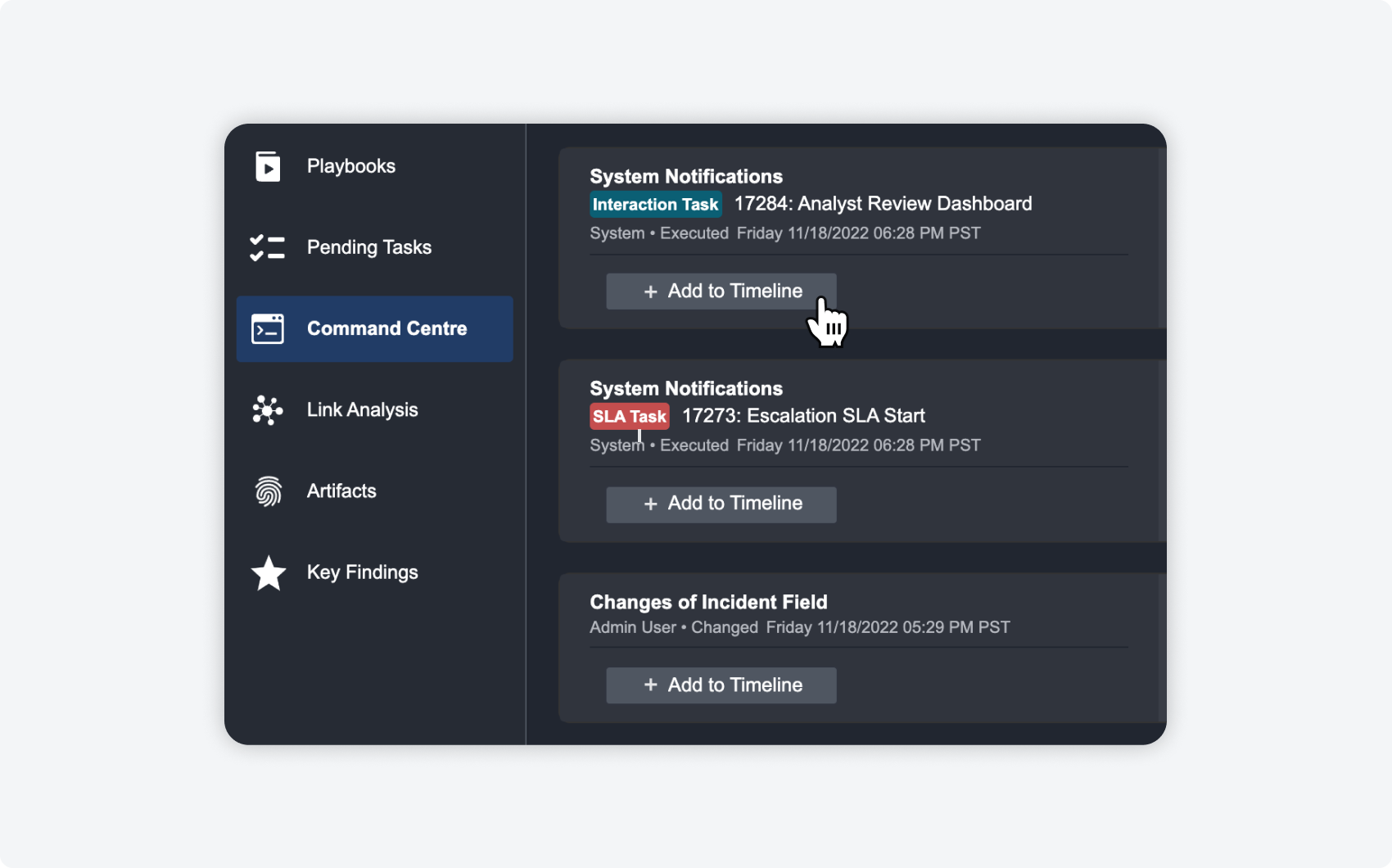Add Analyst Review Dashboard entry to timeline
Screen dimensions: 1392x868
721,292
